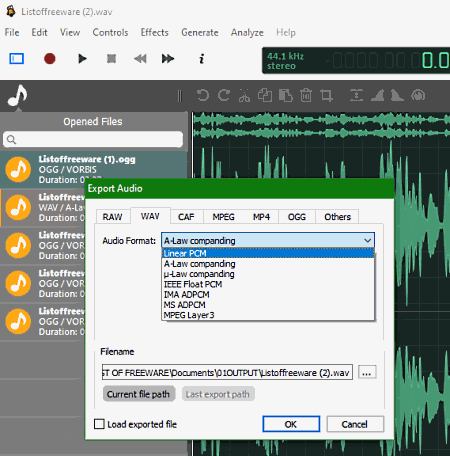
Task: Switch to the RAW tab
Action: pos(112,217)
